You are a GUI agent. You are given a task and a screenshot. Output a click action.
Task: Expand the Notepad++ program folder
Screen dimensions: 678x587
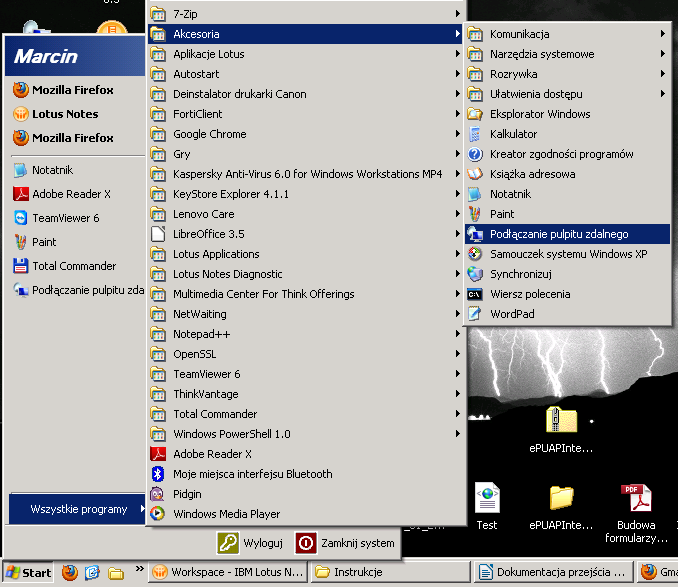click(x=305, y=334)
